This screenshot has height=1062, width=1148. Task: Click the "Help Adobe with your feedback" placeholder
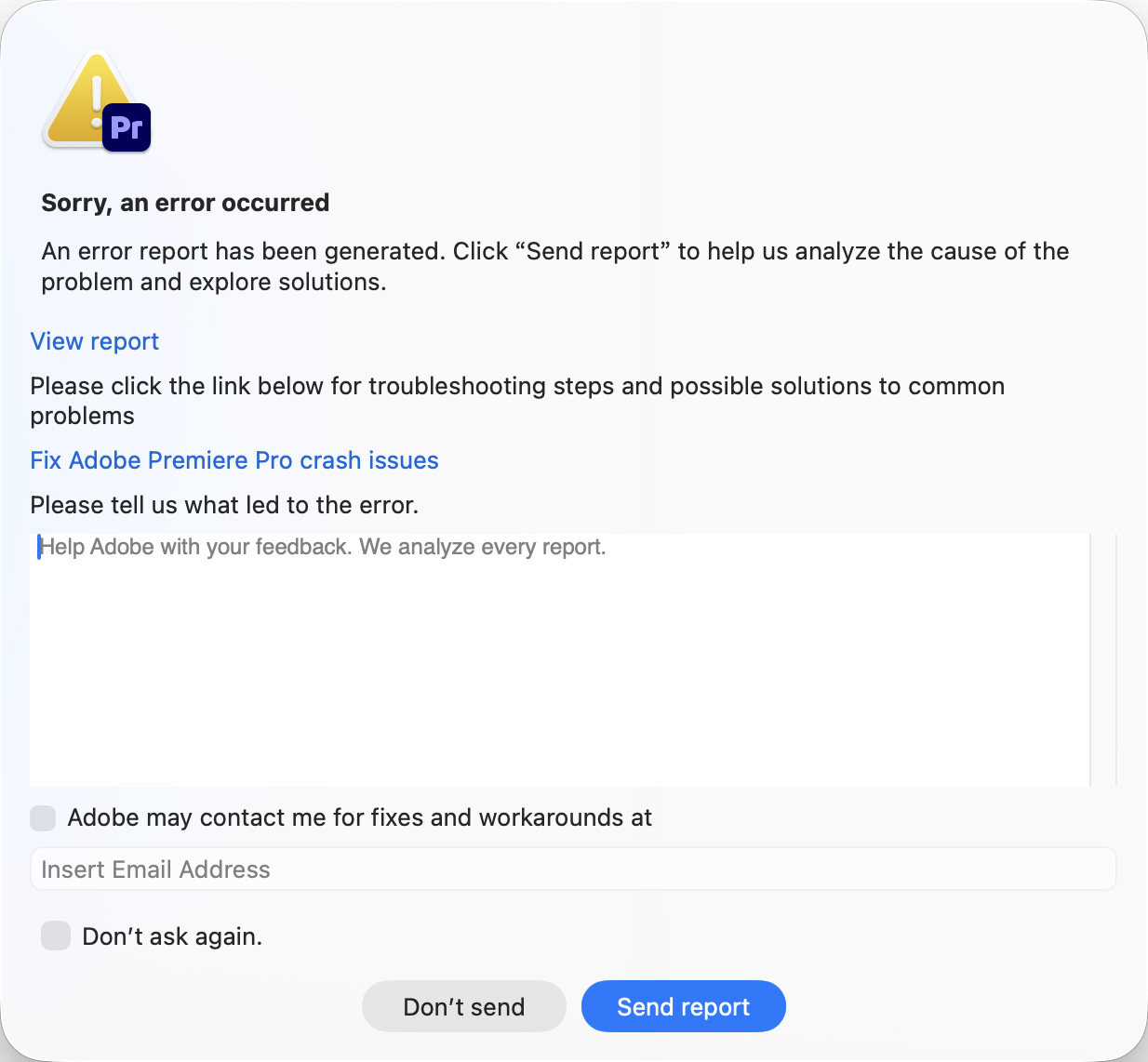[x=323, y=547]
